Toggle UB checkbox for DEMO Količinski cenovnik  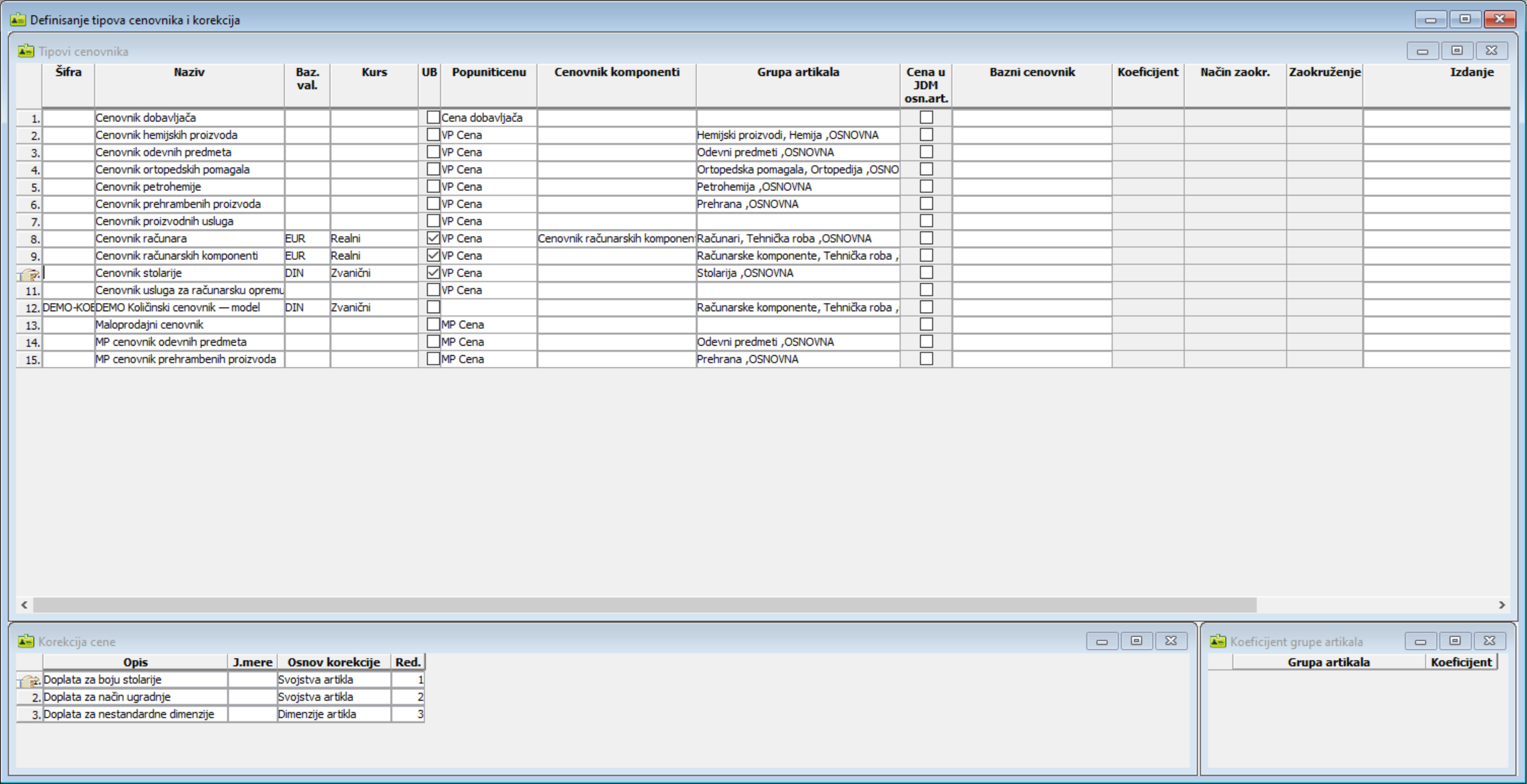coord(433,307)
